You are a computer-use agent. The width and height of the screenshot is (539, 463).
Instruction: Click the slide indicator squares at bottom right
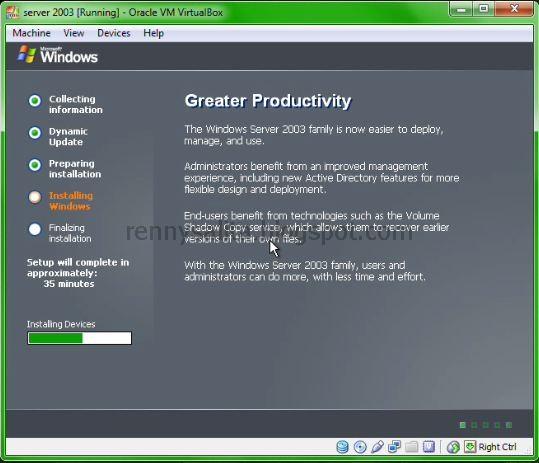click(x=486, y=425)
